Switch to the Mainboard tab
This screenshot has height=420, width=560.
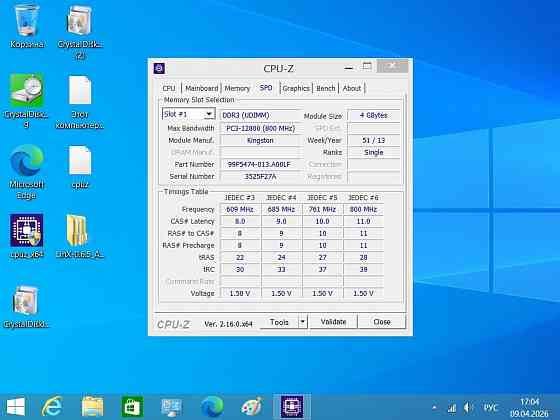click(x=201, y=88)
